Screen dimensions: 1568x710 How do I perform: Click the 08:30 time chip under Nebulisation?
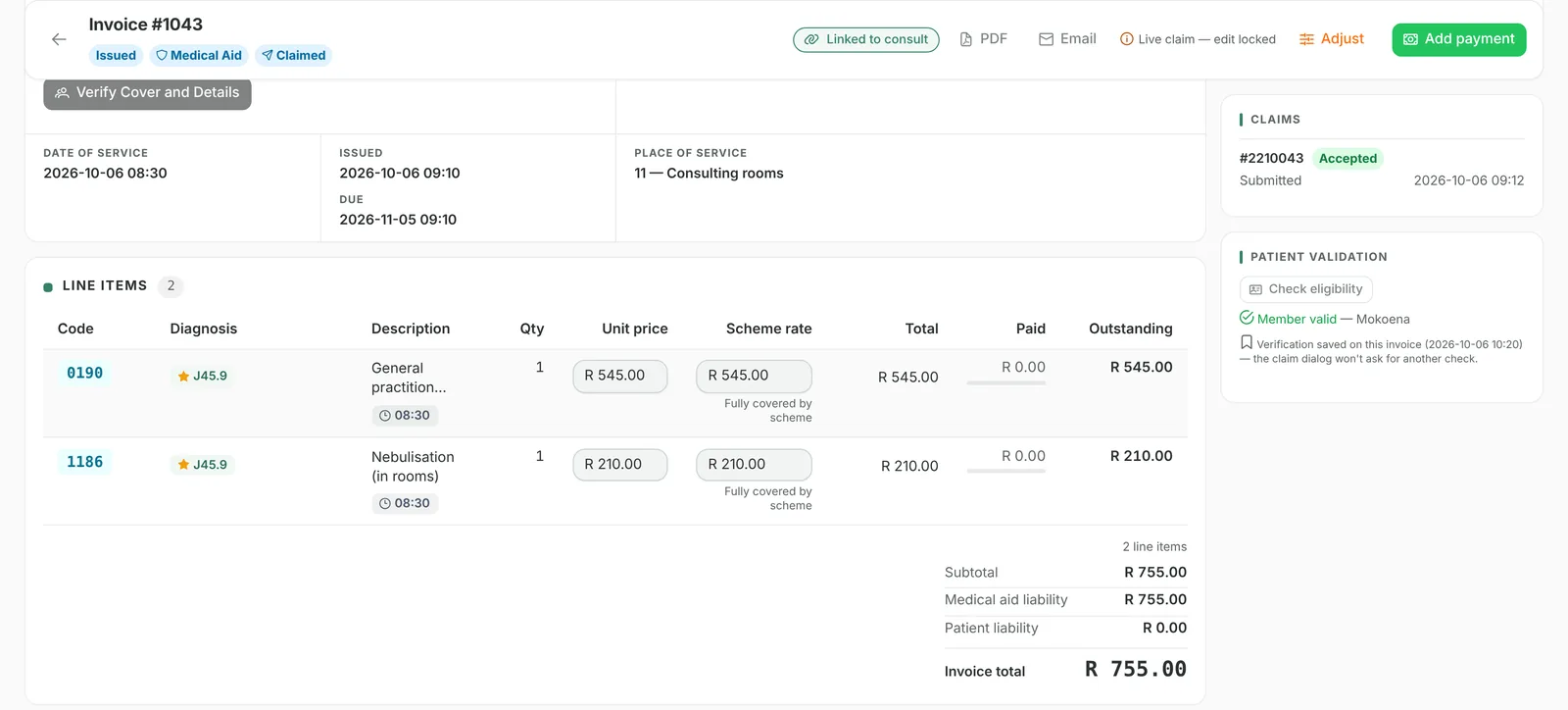405,504
